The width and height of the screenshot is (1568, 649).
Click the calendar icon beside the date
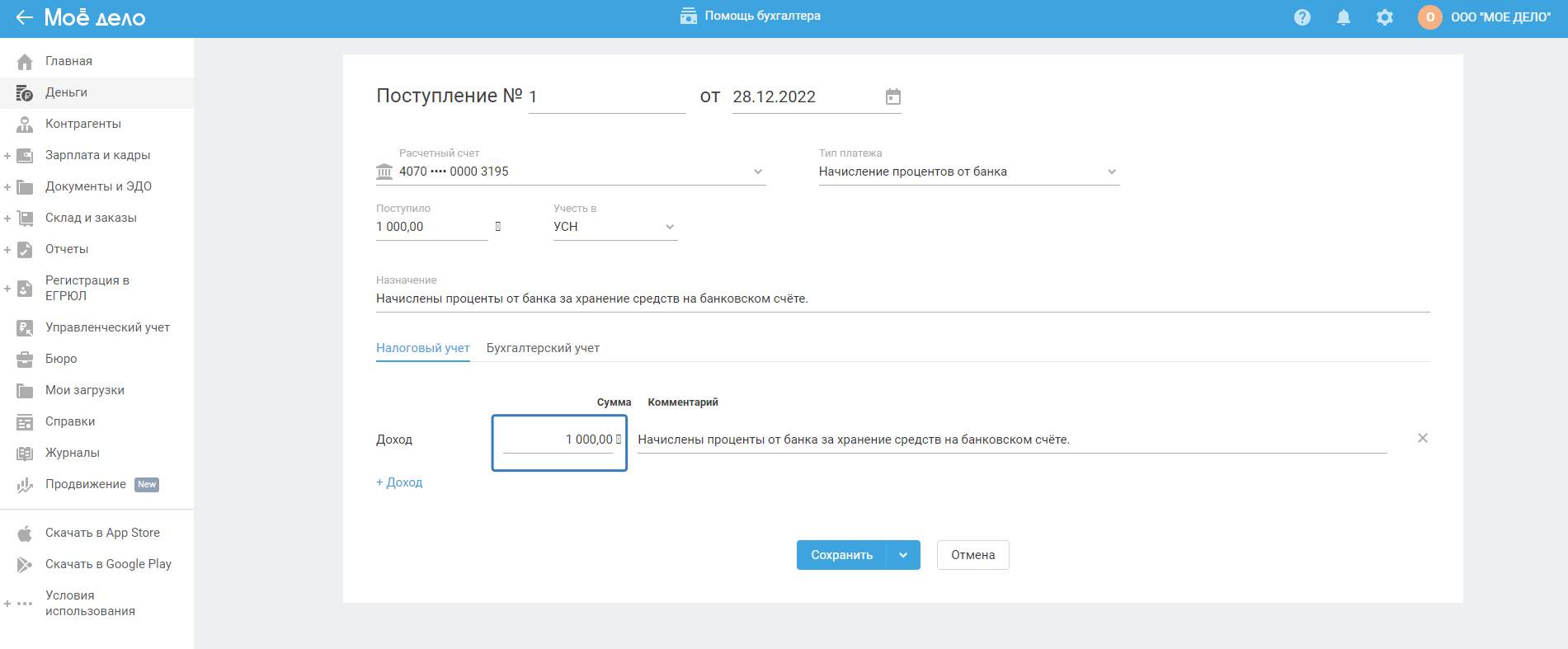tap(892, 96)
